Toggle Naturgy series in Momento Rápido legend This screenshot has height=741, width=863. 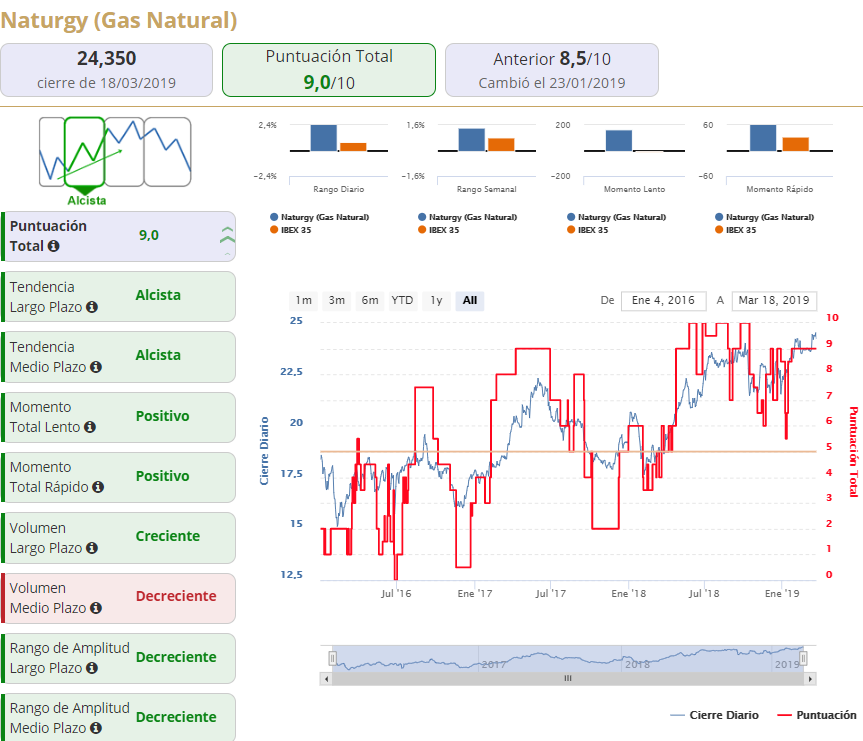(x=764, y=217)
